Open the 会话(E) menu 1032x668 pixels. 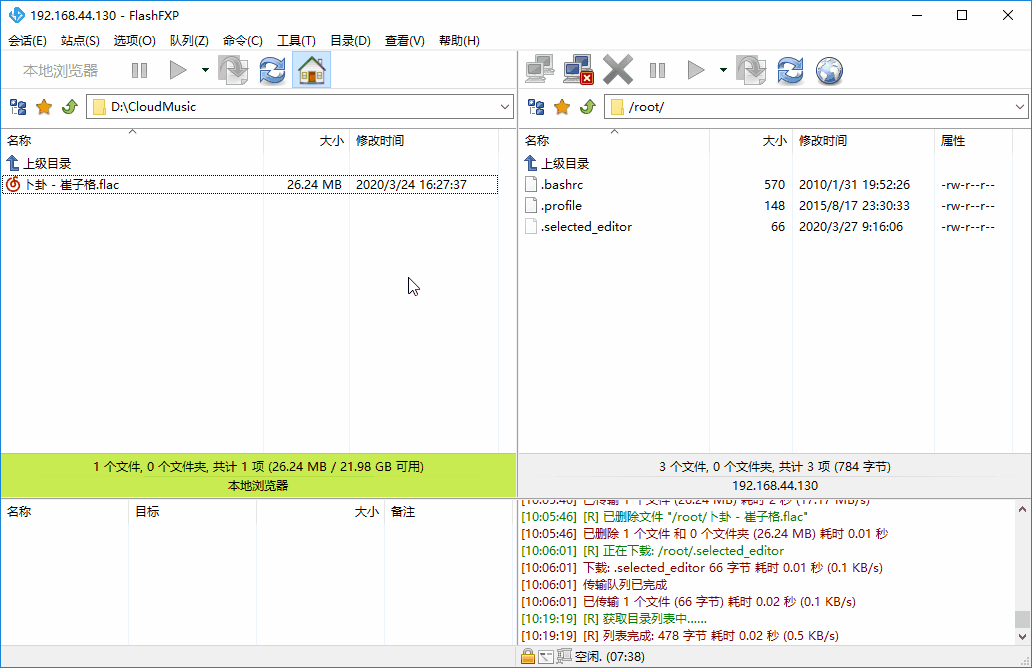click(28, 41)
